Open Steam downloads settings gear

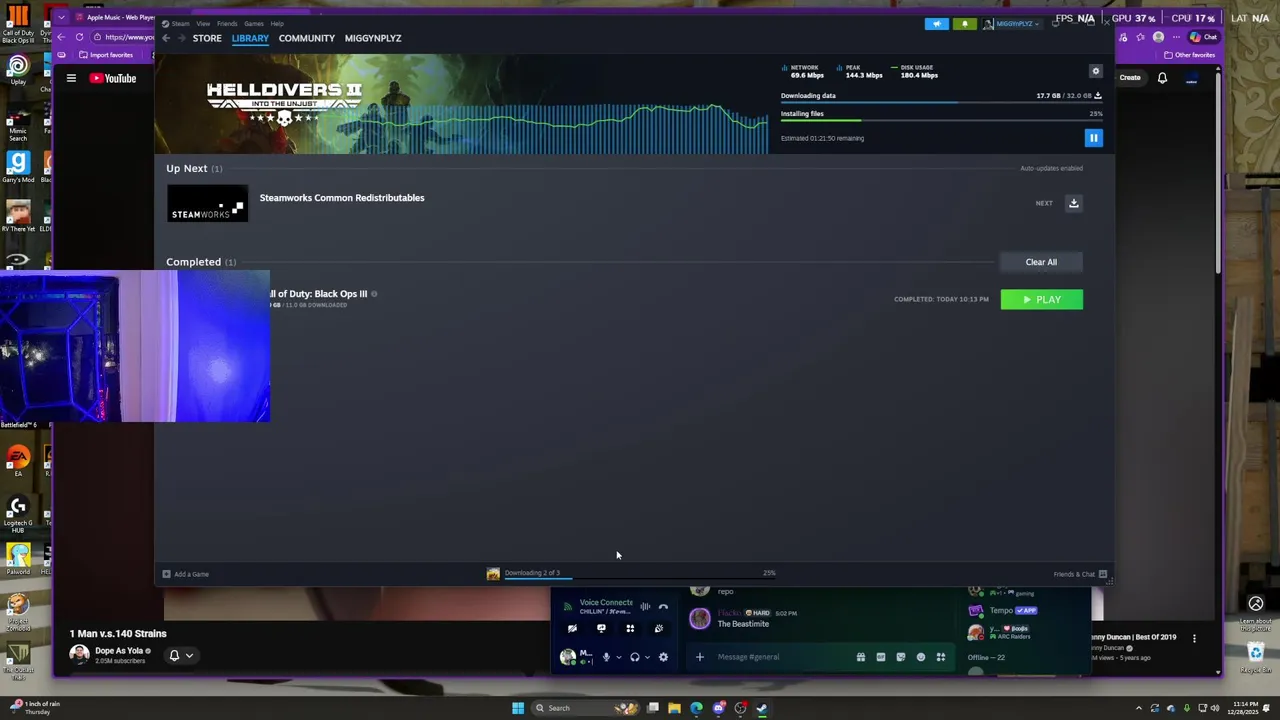point(1096,71)
